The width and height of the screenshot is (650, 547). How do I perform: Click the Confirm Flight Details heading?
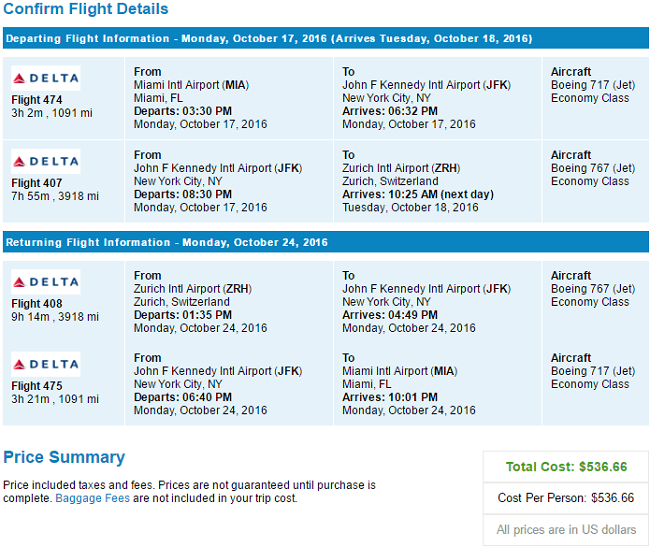tap(86, 9)
